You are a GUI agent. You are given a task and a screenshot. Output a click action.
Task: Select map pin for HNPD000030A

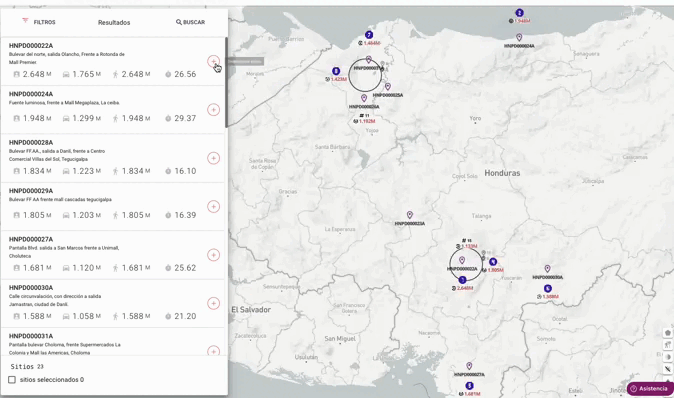pyautogui.click(x=547, y=269)
